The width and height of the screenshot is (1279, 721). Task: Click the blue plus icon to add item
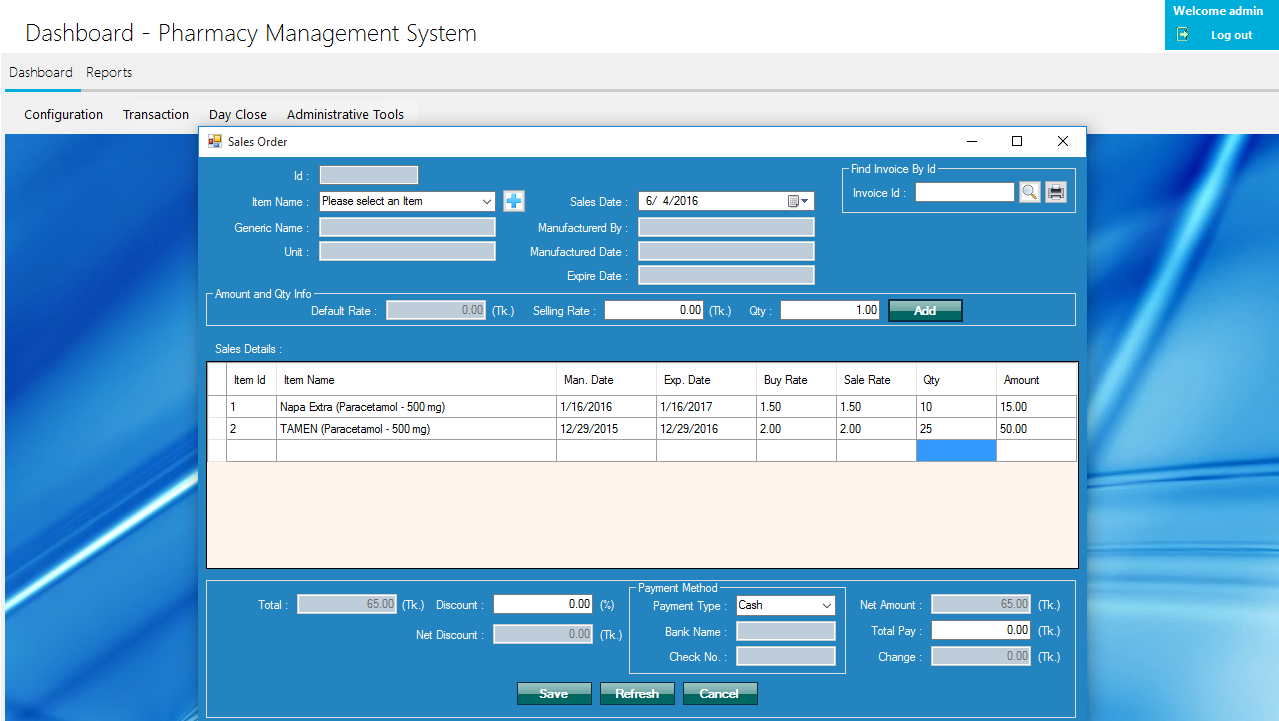click(513, 201)
